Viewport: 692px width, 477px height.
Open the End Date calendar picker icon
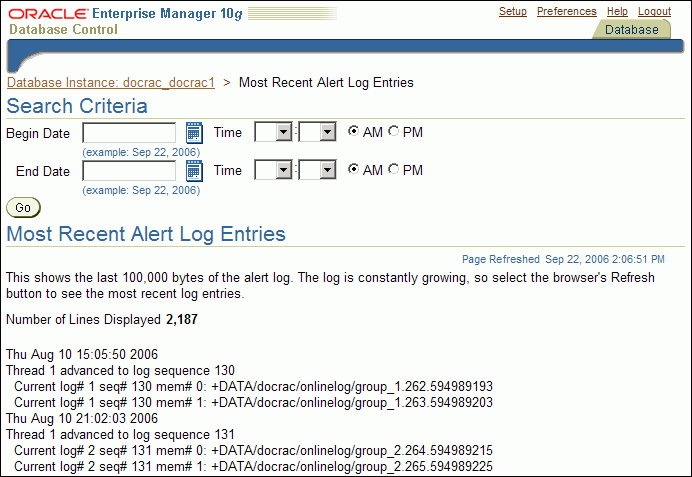pyautogui.click(x=194, y=171)
